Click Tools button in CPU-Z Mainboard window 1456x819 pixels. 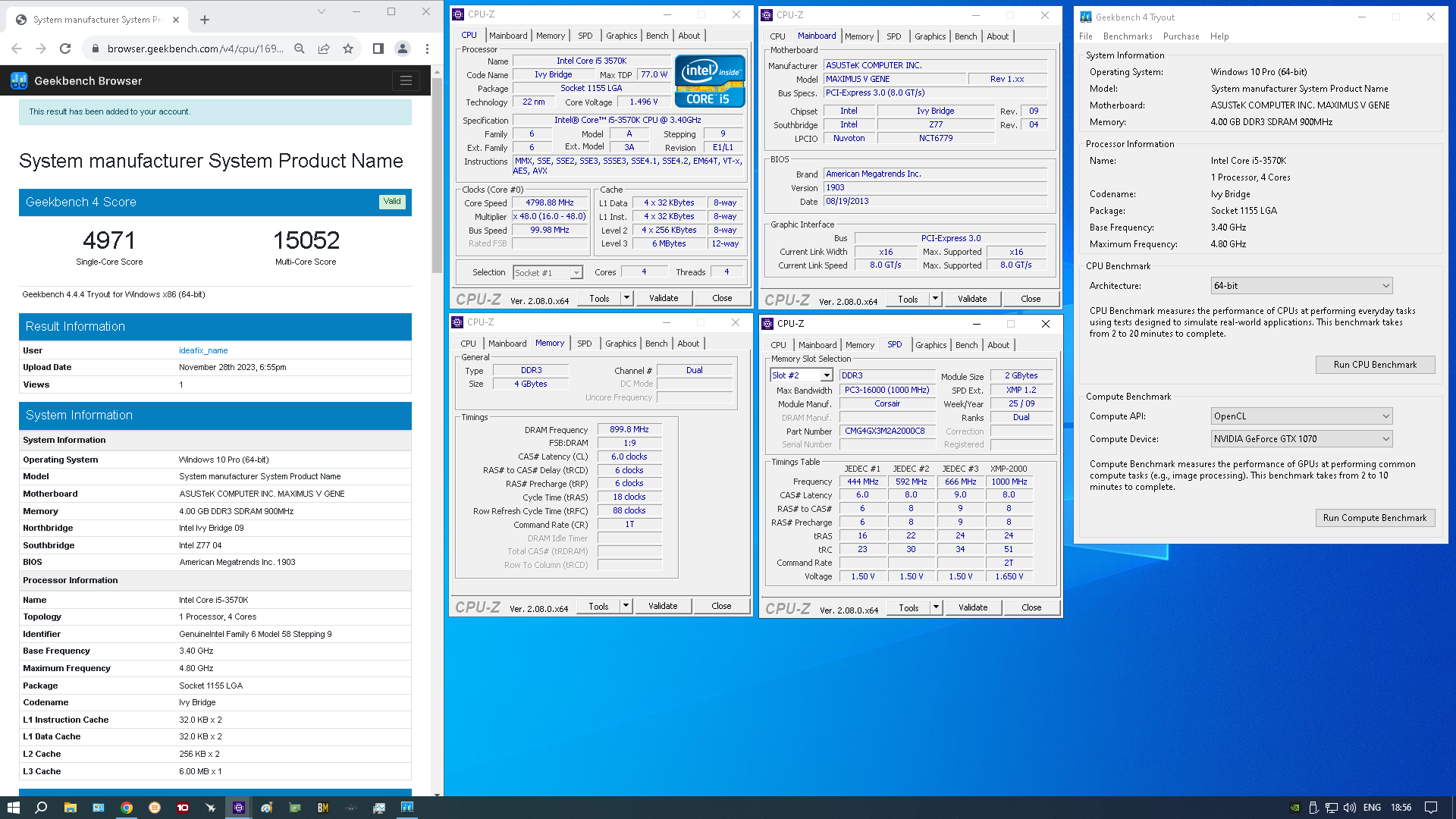(908, 299)
